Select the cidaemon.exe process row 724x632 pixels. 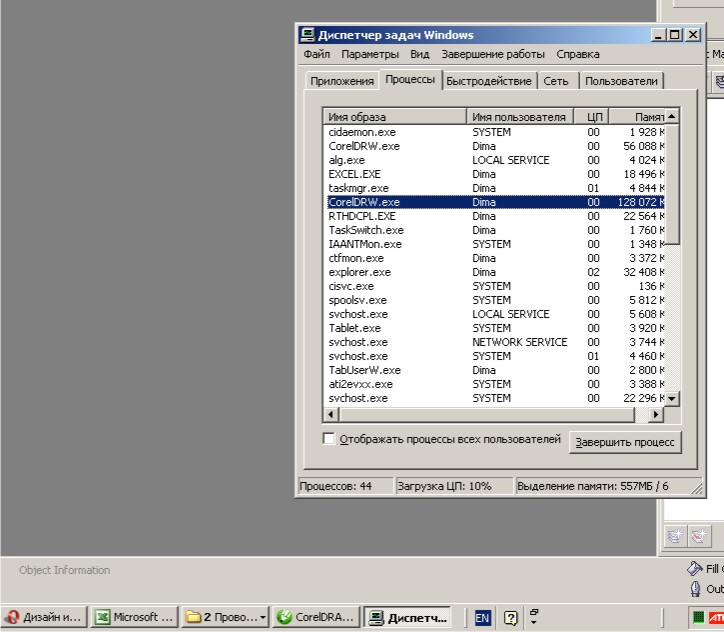(494, 132)
